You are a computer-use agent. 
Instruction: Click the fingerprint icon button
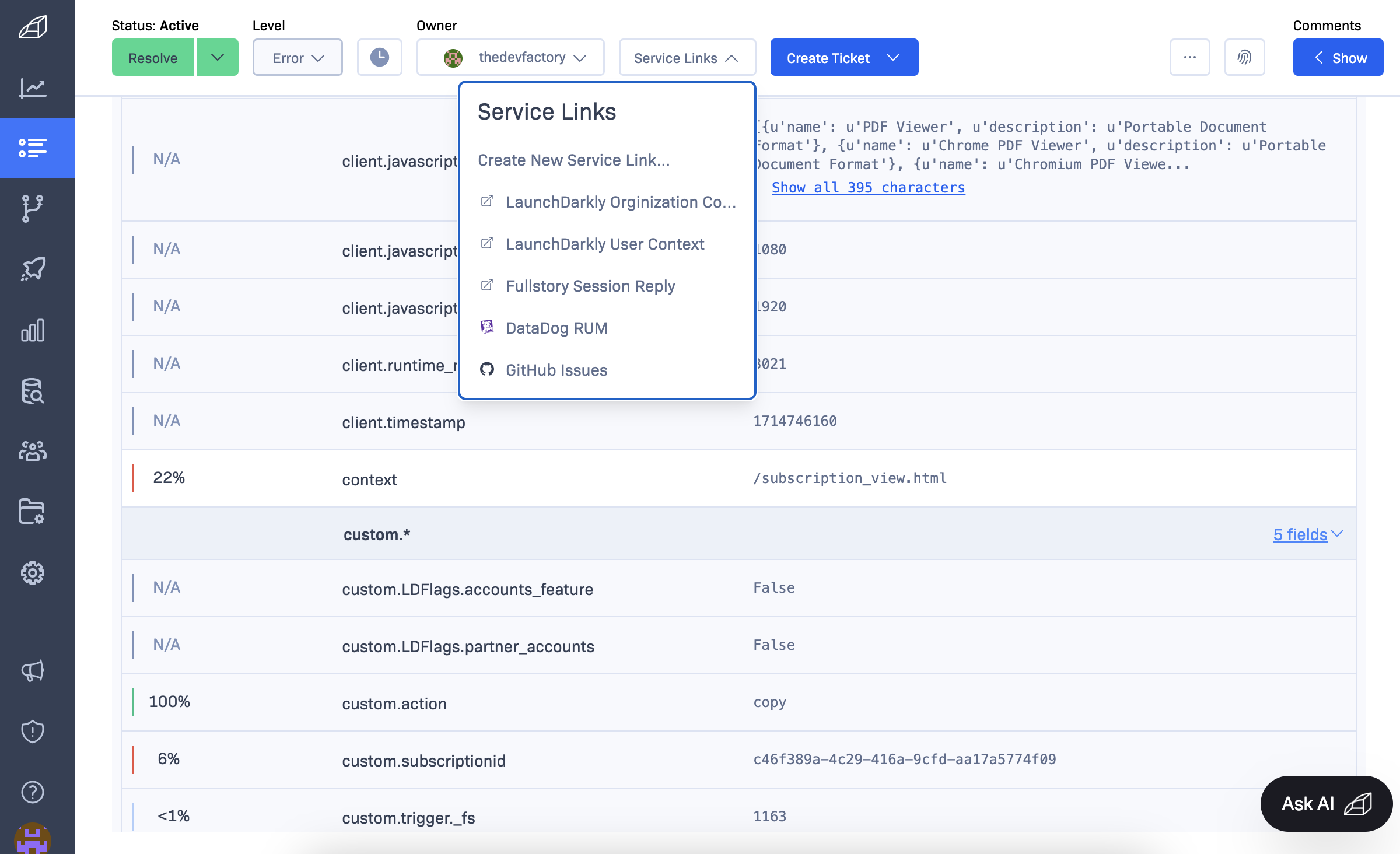1245,57
